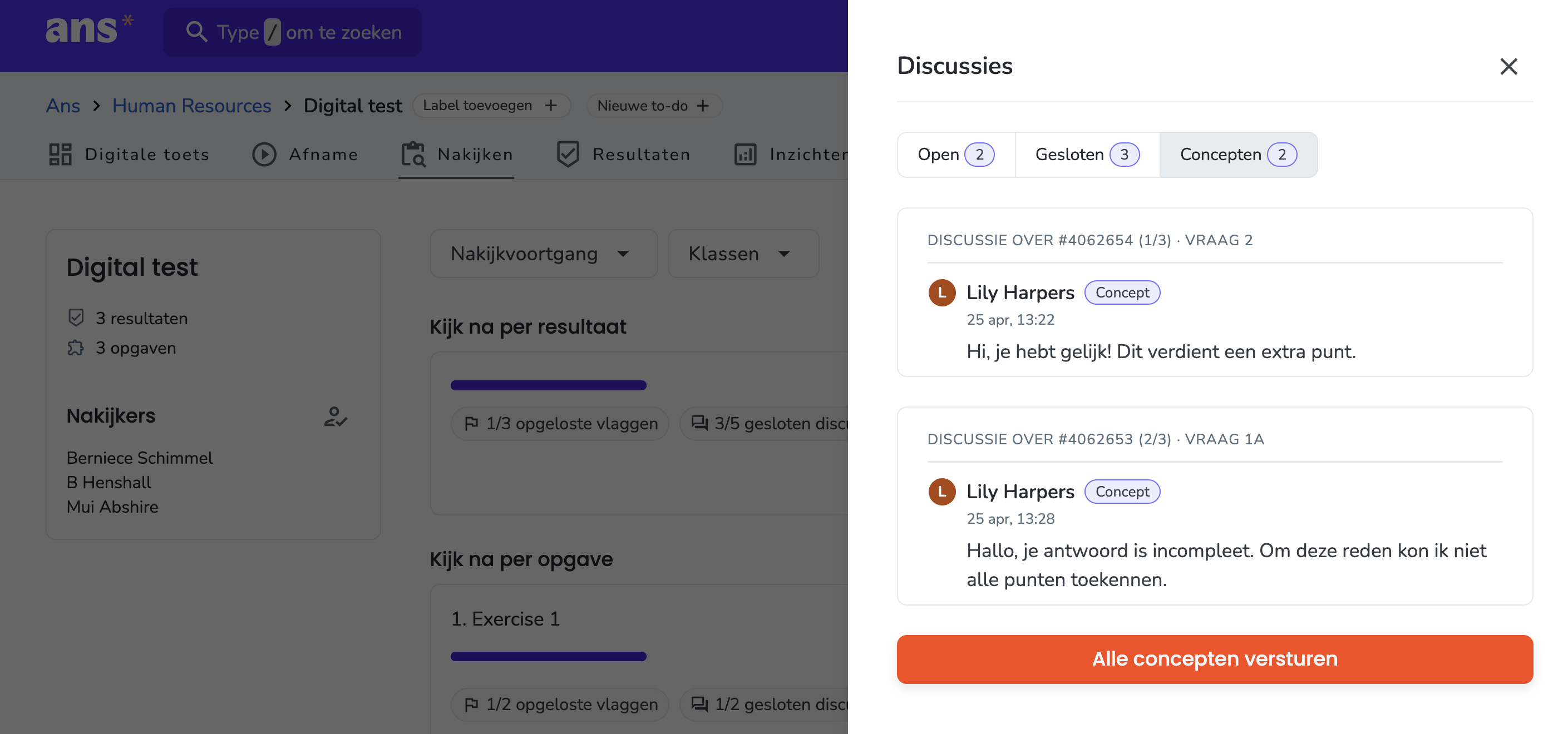Switch to the Gesloten discussions tab
The image size is (1568, 734).
[x=1087, y=155]
